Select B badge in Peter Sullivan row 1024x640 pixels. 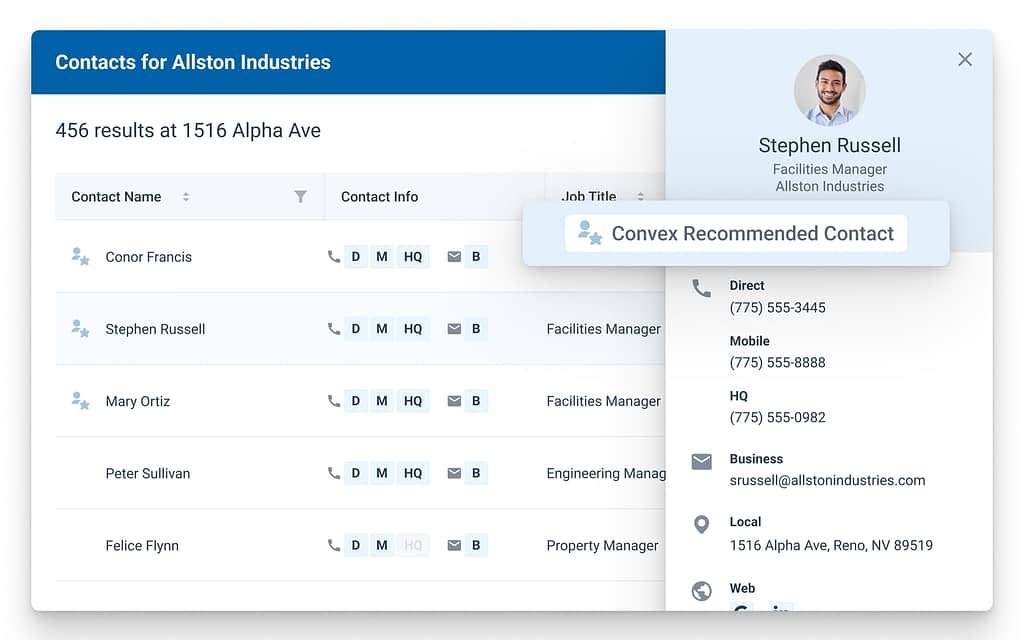pyautogui.click(x=476, y=473)
